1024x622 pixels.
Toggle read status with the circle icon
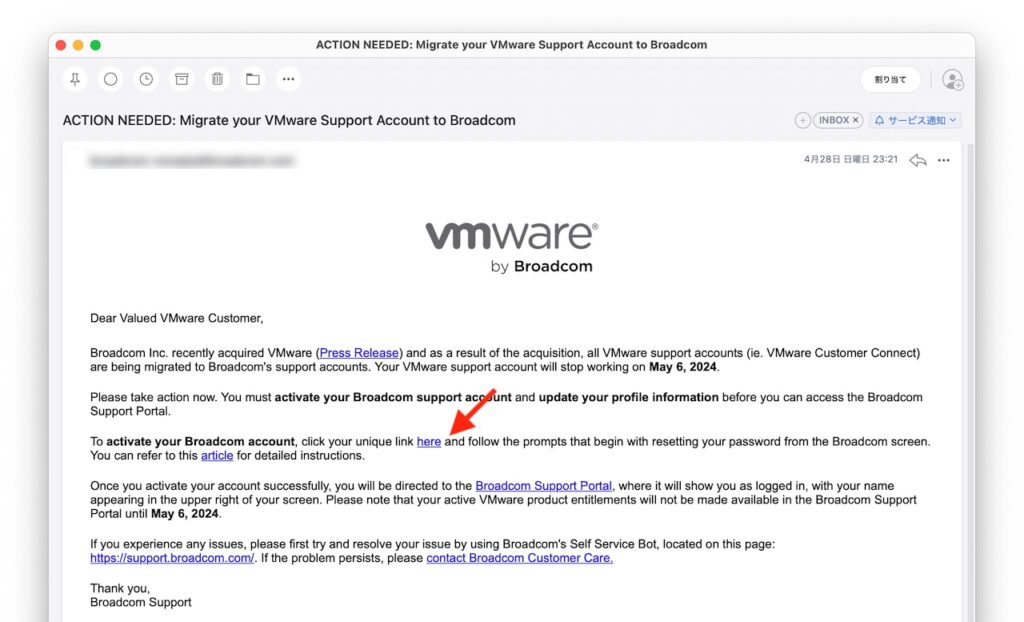[x=110, y=79]
